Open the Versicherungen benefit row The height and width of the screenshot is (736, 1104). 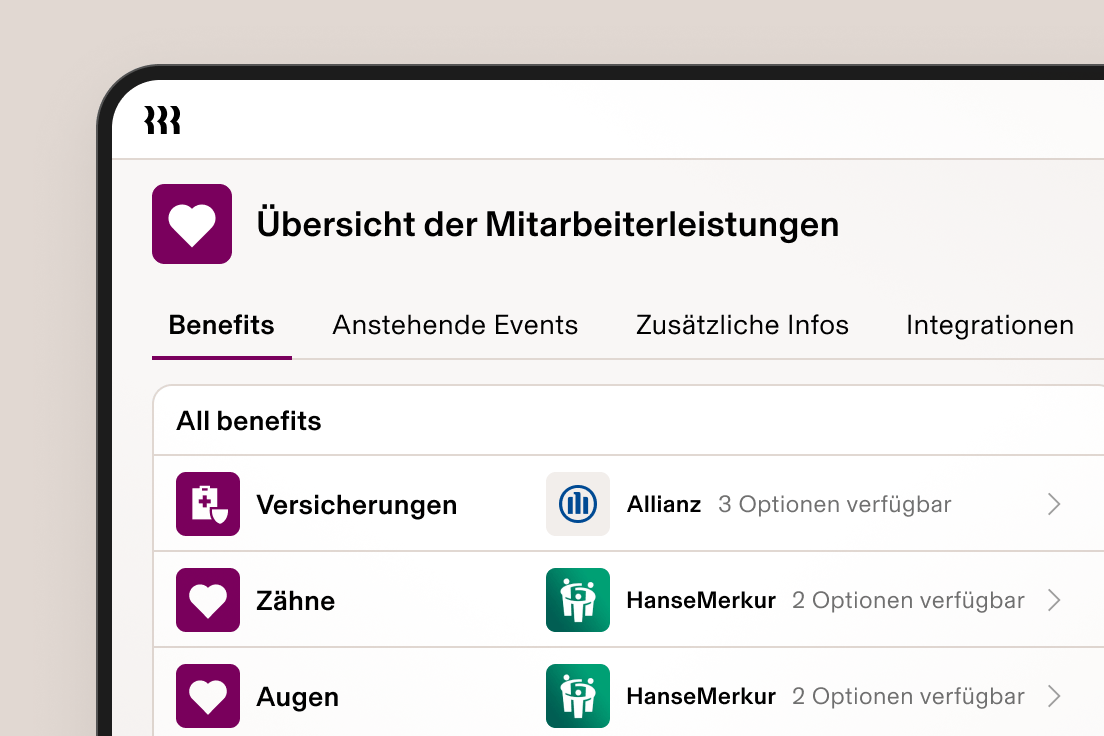[357, 504]
